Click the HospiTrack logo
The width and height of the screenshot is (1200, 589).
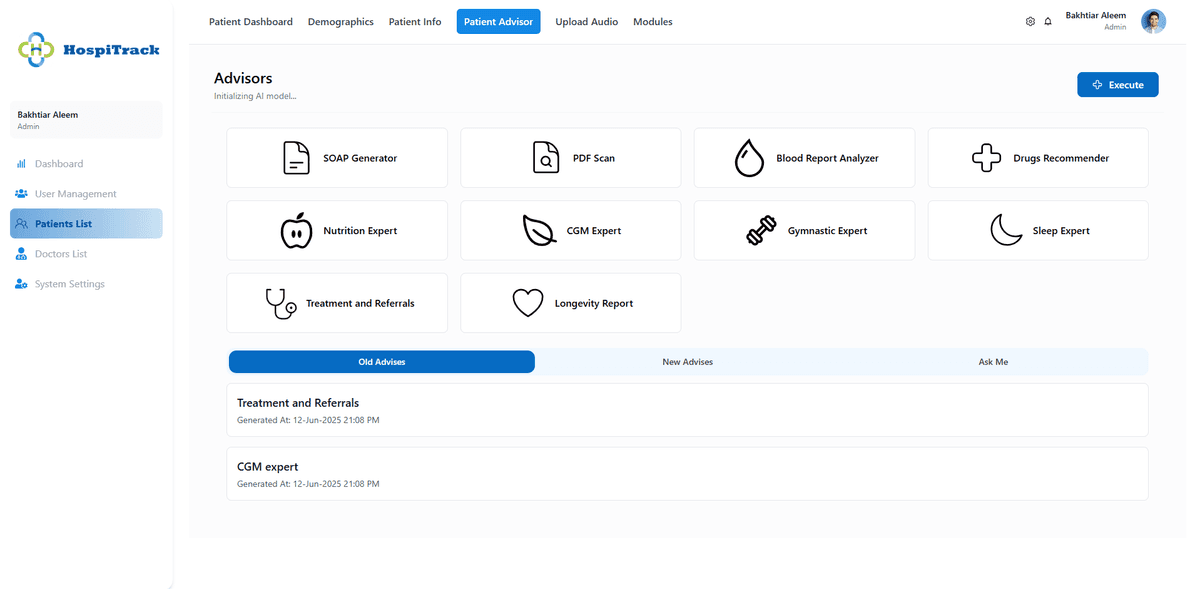[x=88, y=49]
